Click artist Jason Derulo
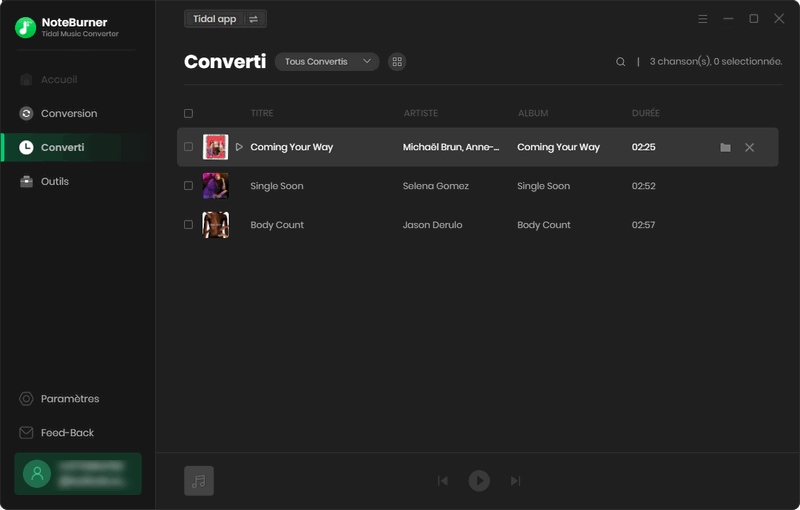The image size is (800, 510). click(x=432, y=225)
